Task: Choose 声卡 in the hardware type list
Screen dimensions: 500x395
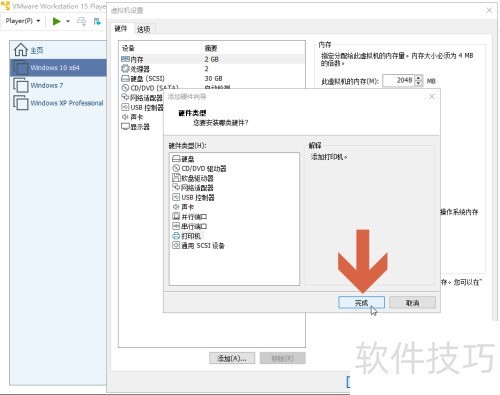Action: pos(183,207)
